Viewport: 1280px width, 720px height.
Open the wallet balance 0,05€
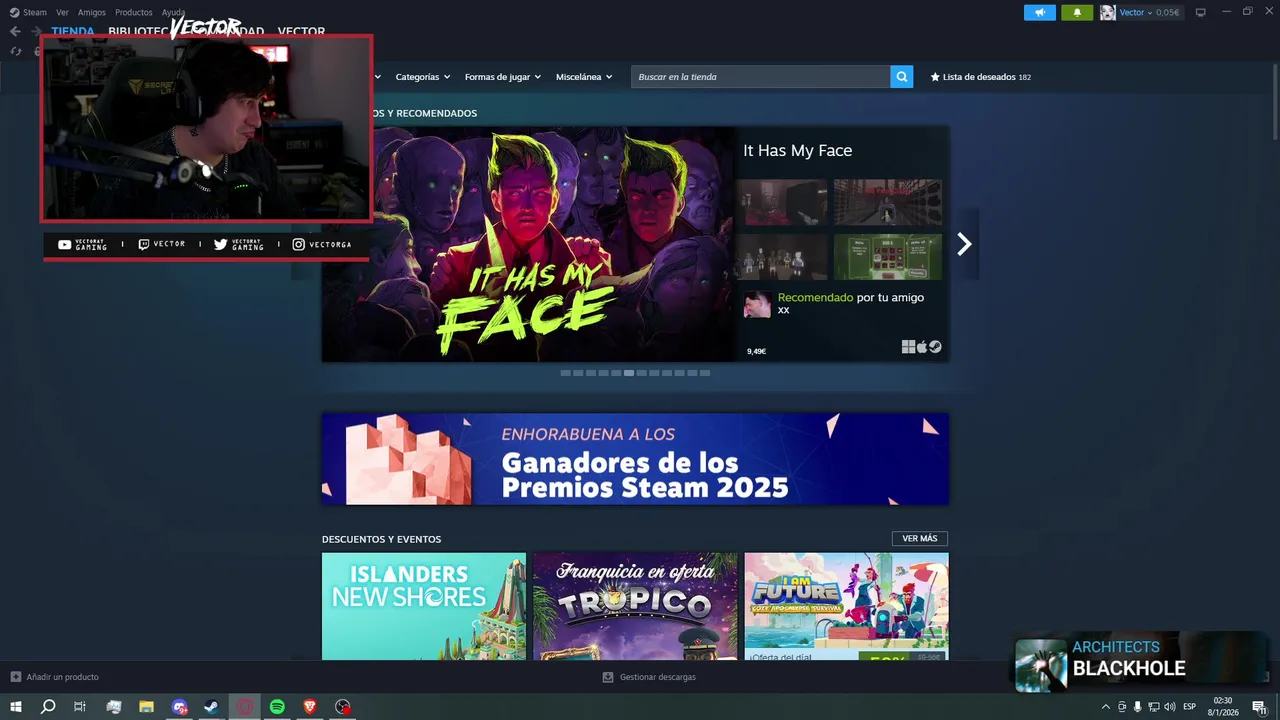(x=1167, y=12)
